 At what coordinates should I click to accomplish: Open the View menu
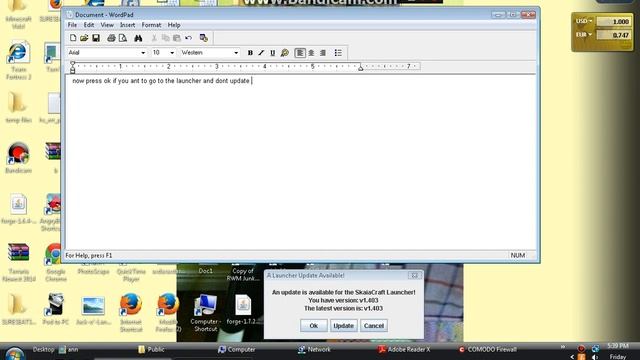click(107, 25)
